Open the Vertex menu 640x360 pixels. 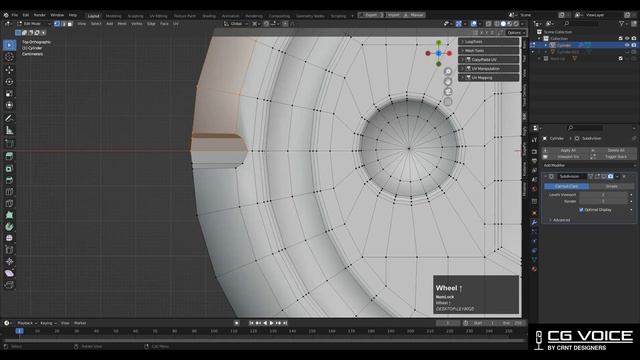tap(137, 24)
